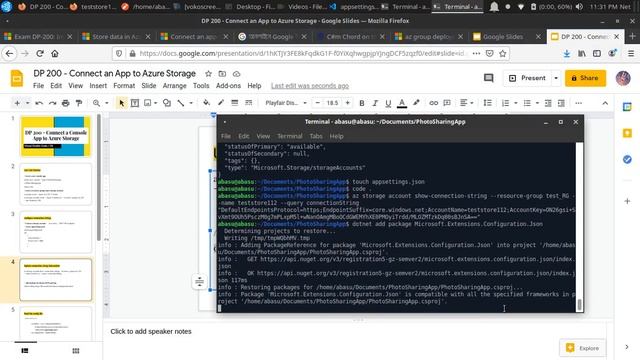Open Tabs menu in terminal window
Viewport: 640px width, 360px height.
[x=316, y=136]
